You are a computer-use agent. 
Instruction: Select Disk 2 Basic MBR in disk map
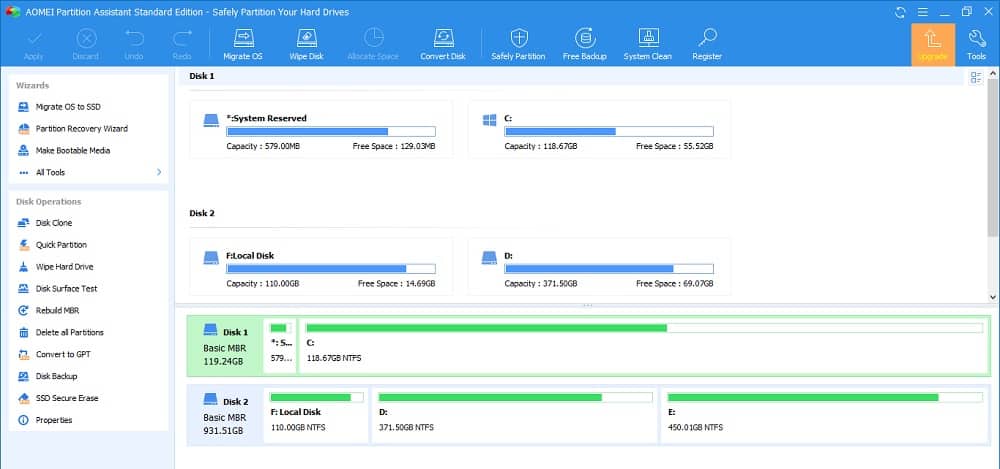(x=225, y=414)
